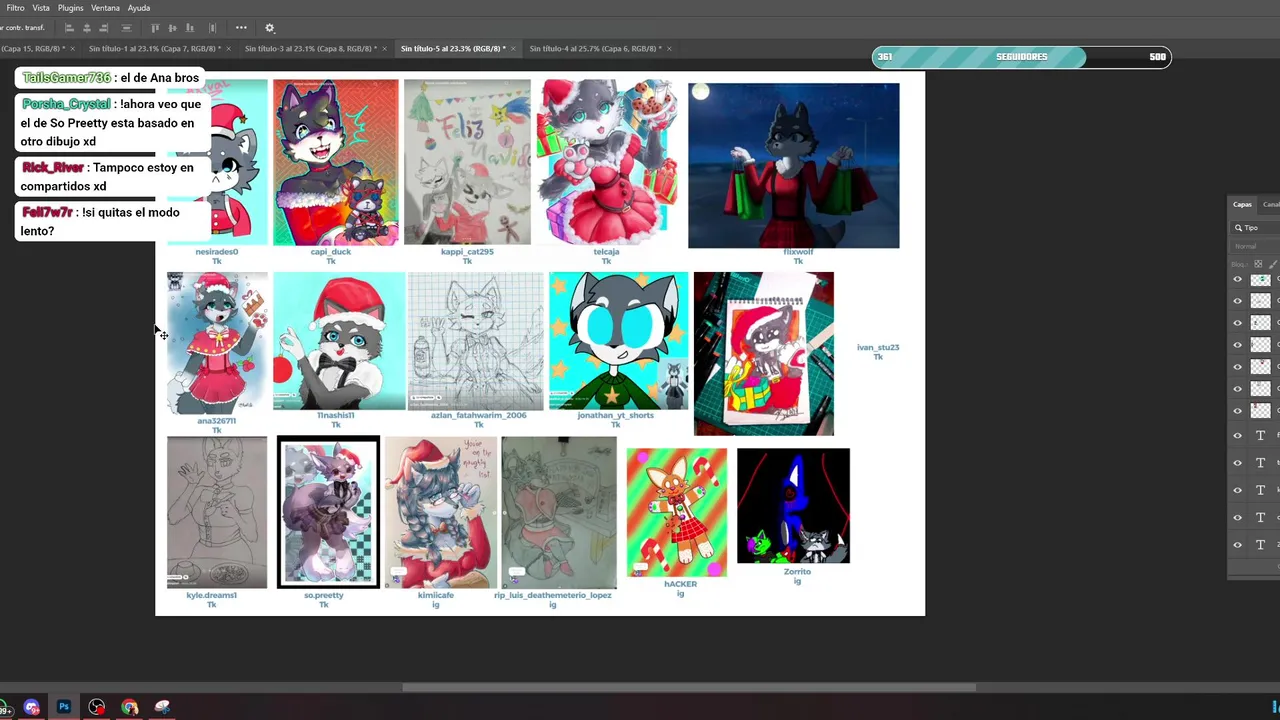
Task: Toggle visibility of the first text layer
Action: tap(1237, 436)
